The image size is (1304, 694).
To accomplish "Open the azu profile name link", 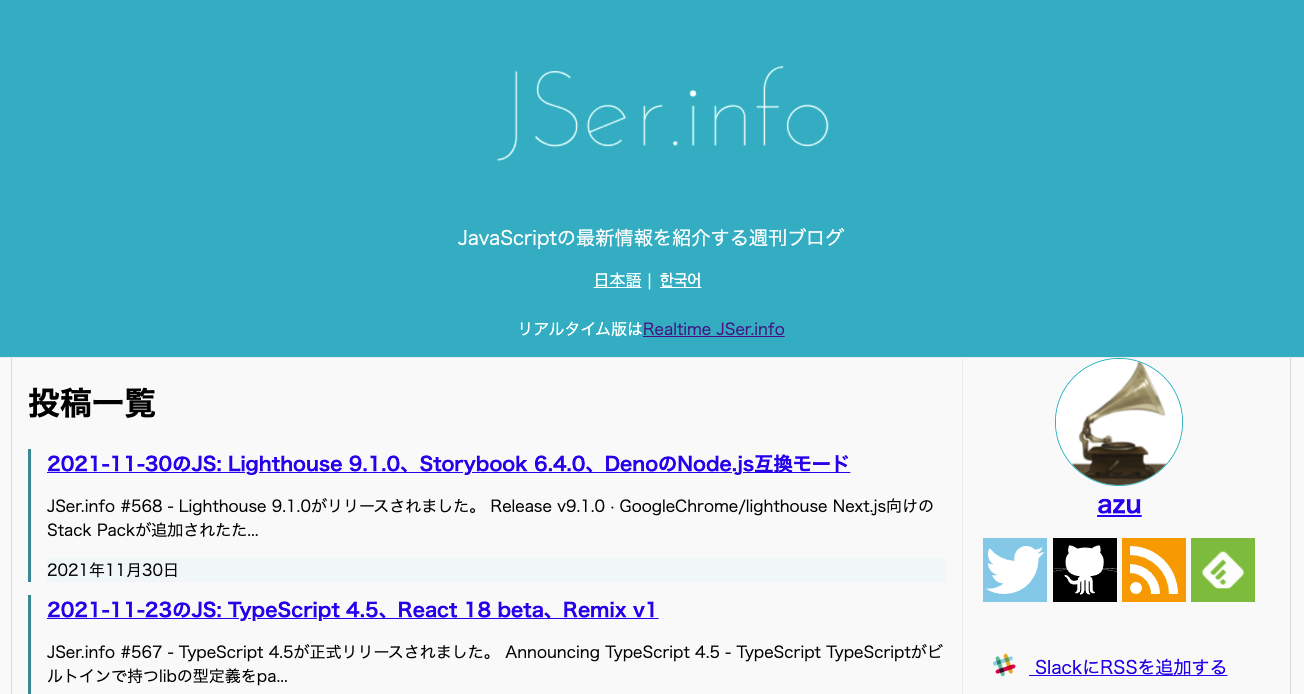I will [x=1119, y=505].
